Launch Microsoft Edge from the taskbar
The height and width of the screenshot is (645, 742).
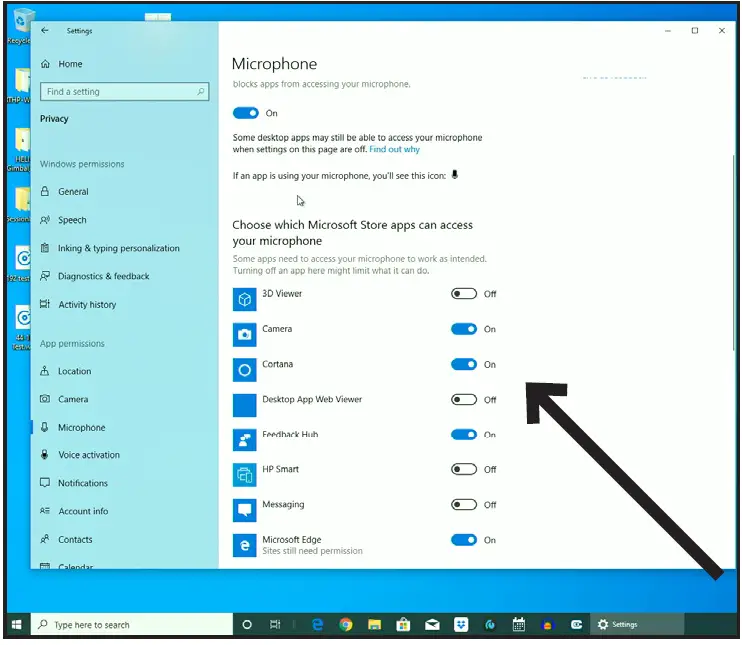[x=318, y=625]
